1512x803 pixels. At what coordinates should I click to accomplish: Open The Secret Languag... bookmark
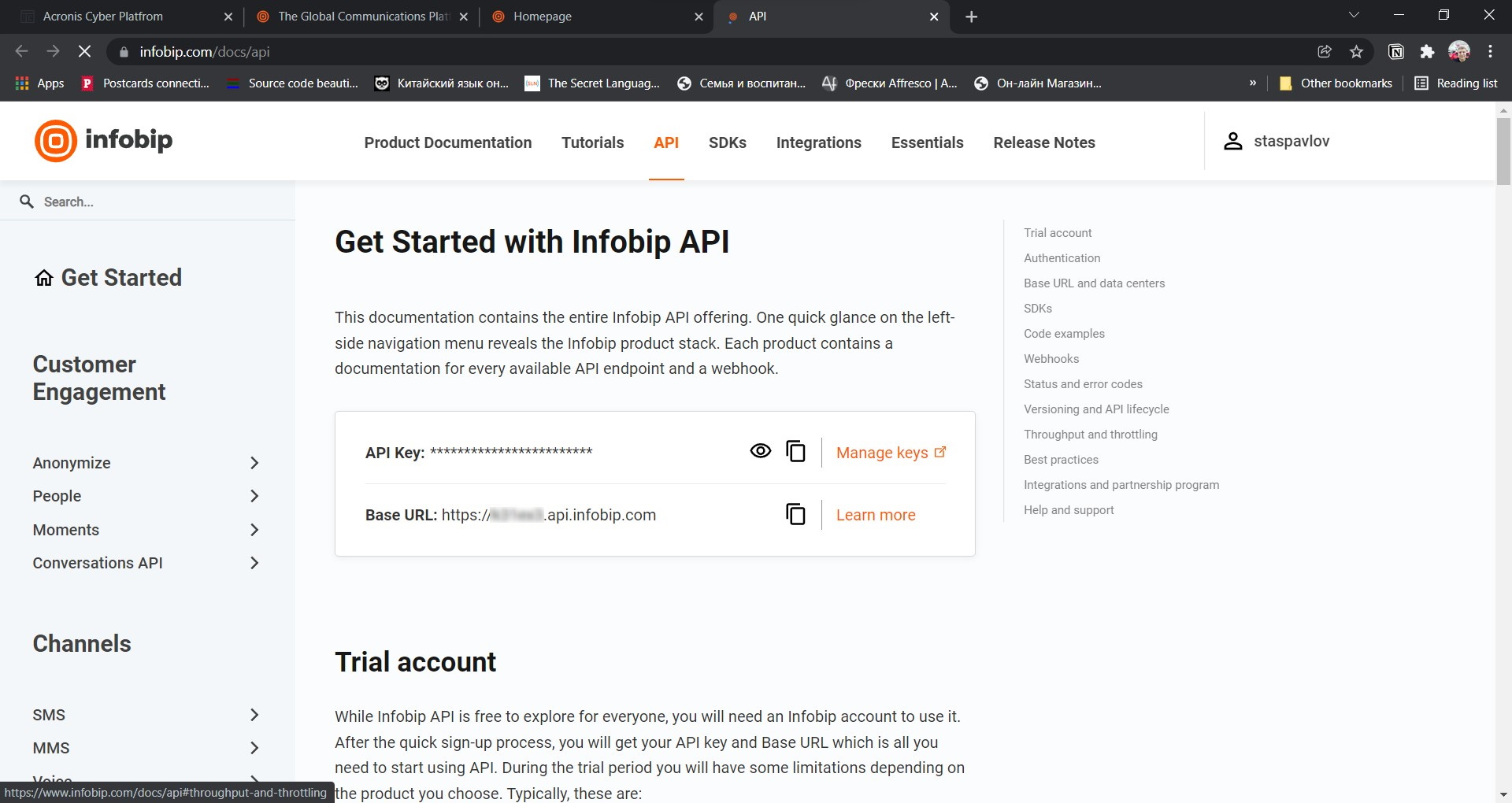[x=593, y=83]
